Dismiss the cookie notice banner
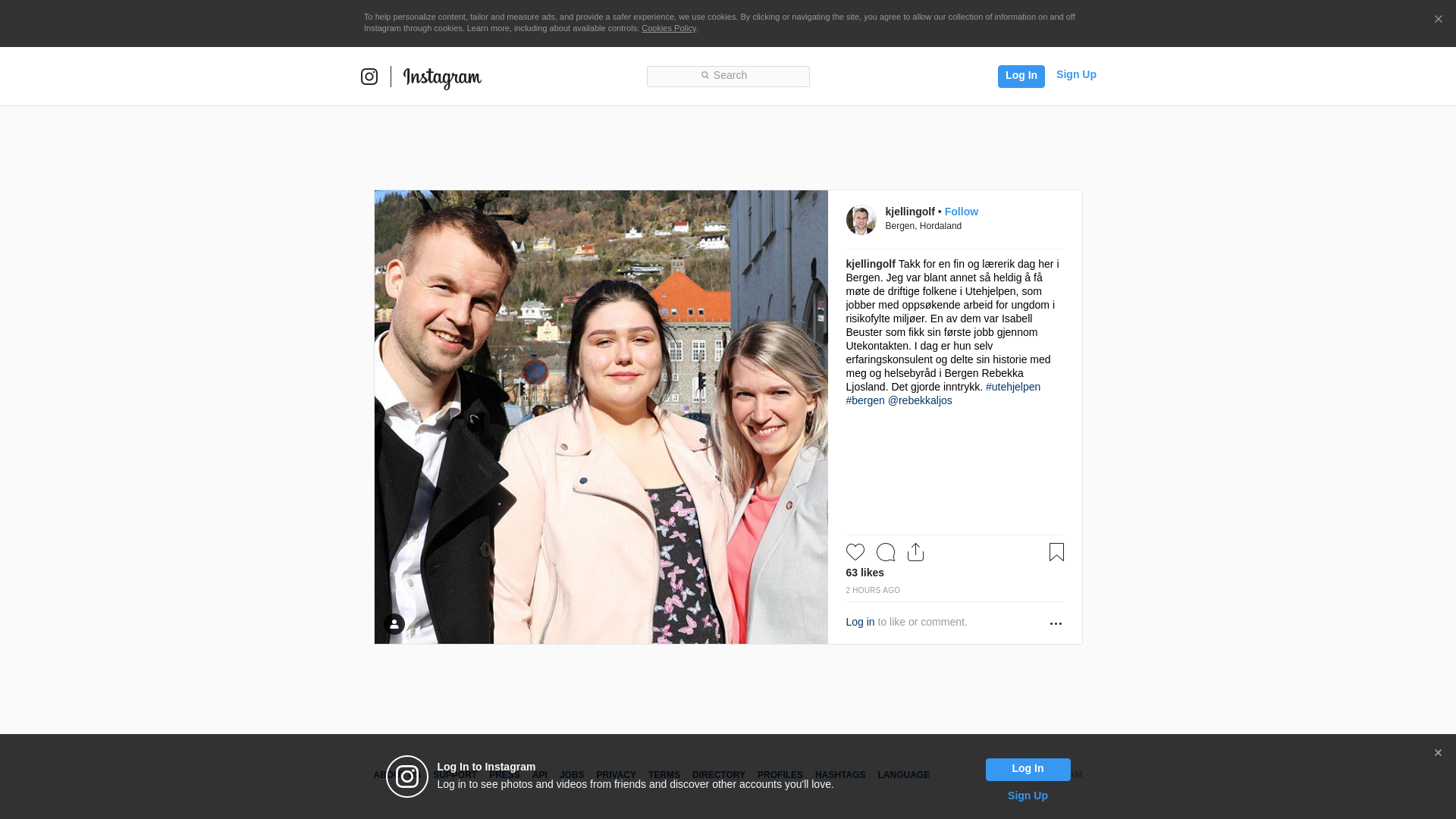The height and width of the screenshot is (819, 1456). [x=1438, y=20]
